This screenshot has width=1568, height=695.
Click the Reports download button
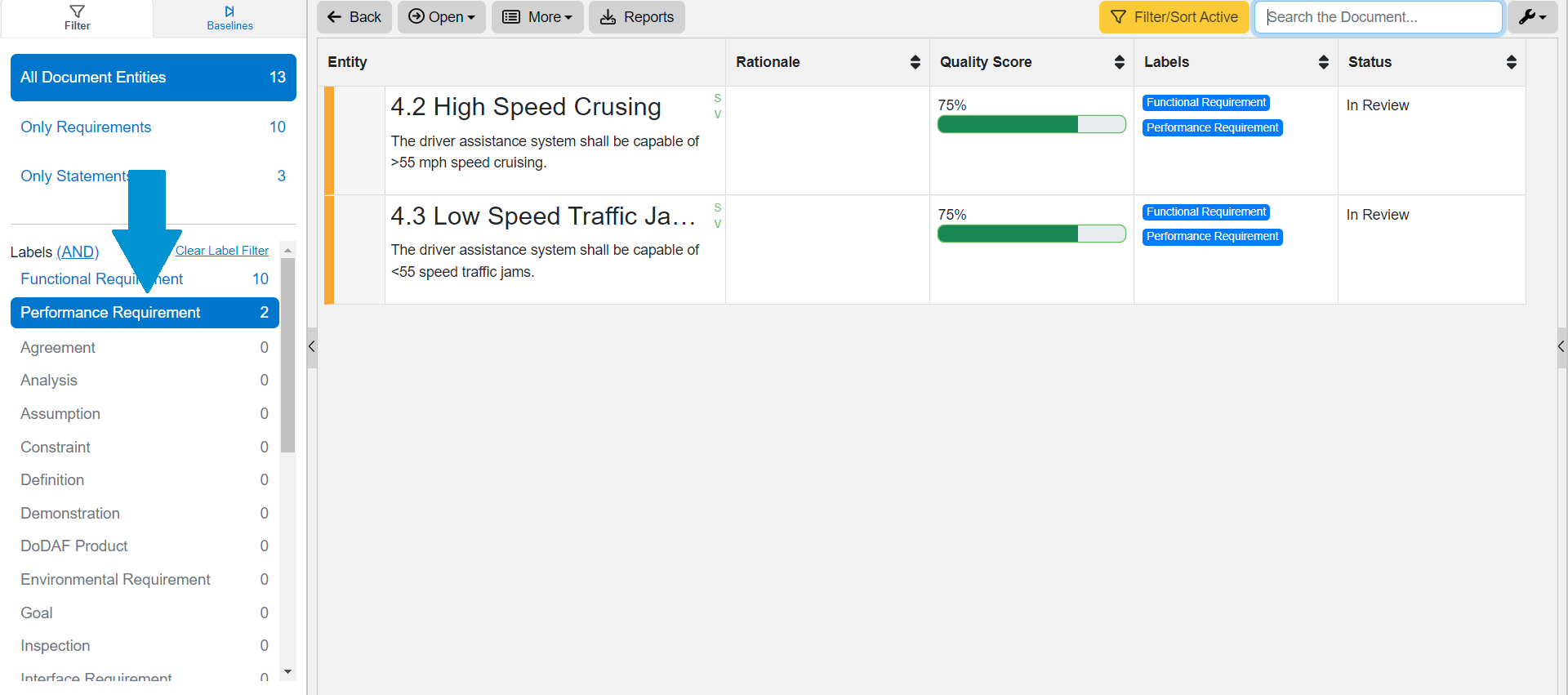(637, 17)
